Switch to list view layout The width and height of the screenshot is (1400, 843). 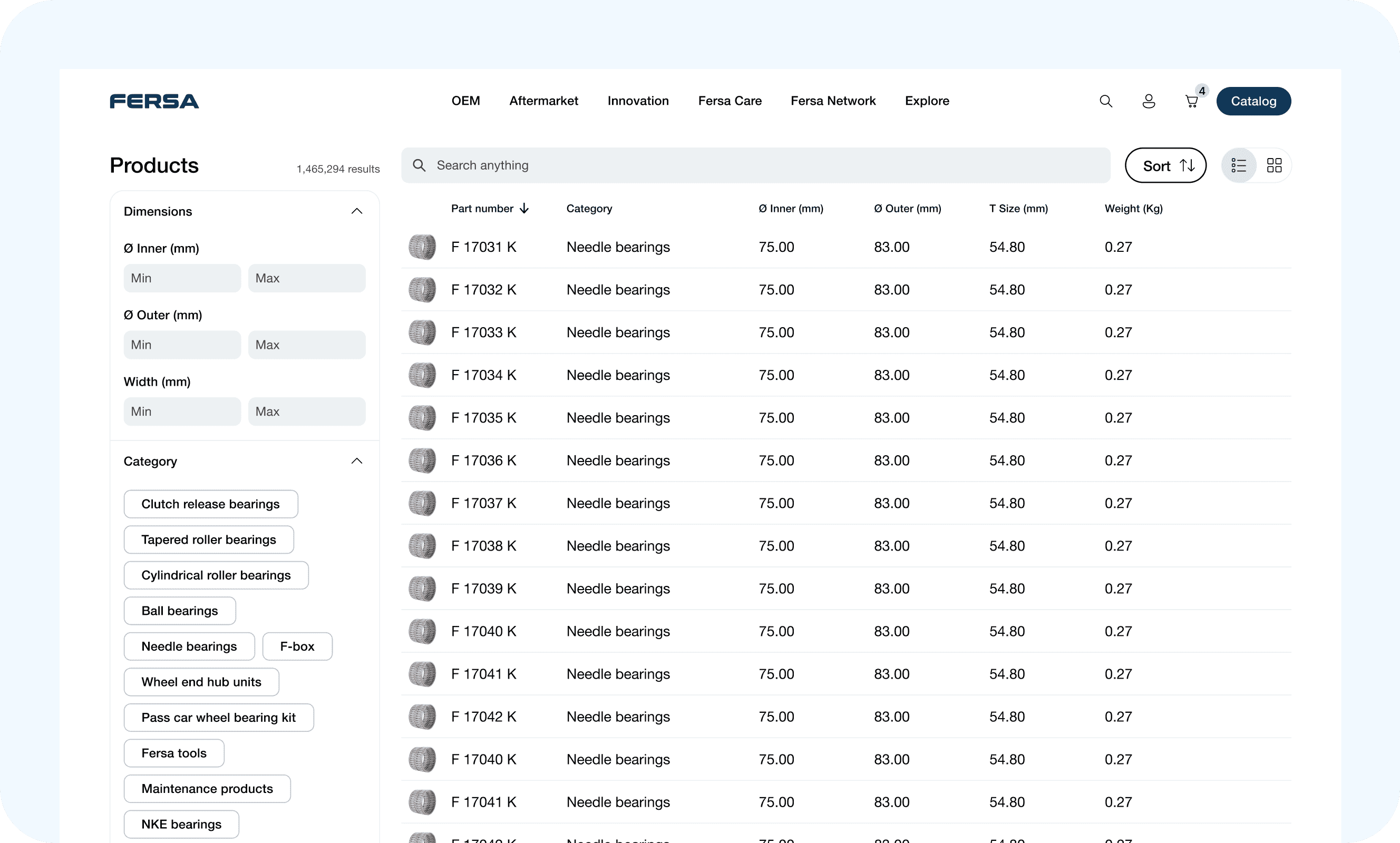tap(1239, 165)
